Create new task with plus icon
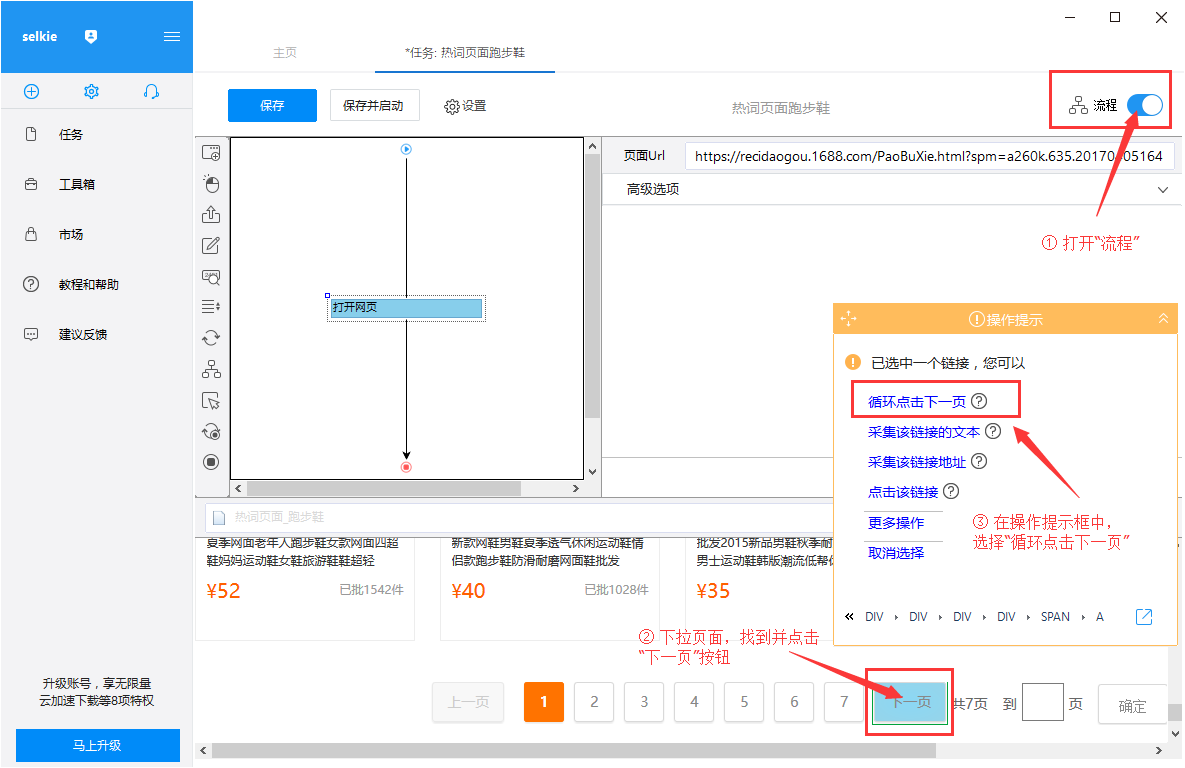This screenshot has width=1185, height=768. (x=31, y=91)
